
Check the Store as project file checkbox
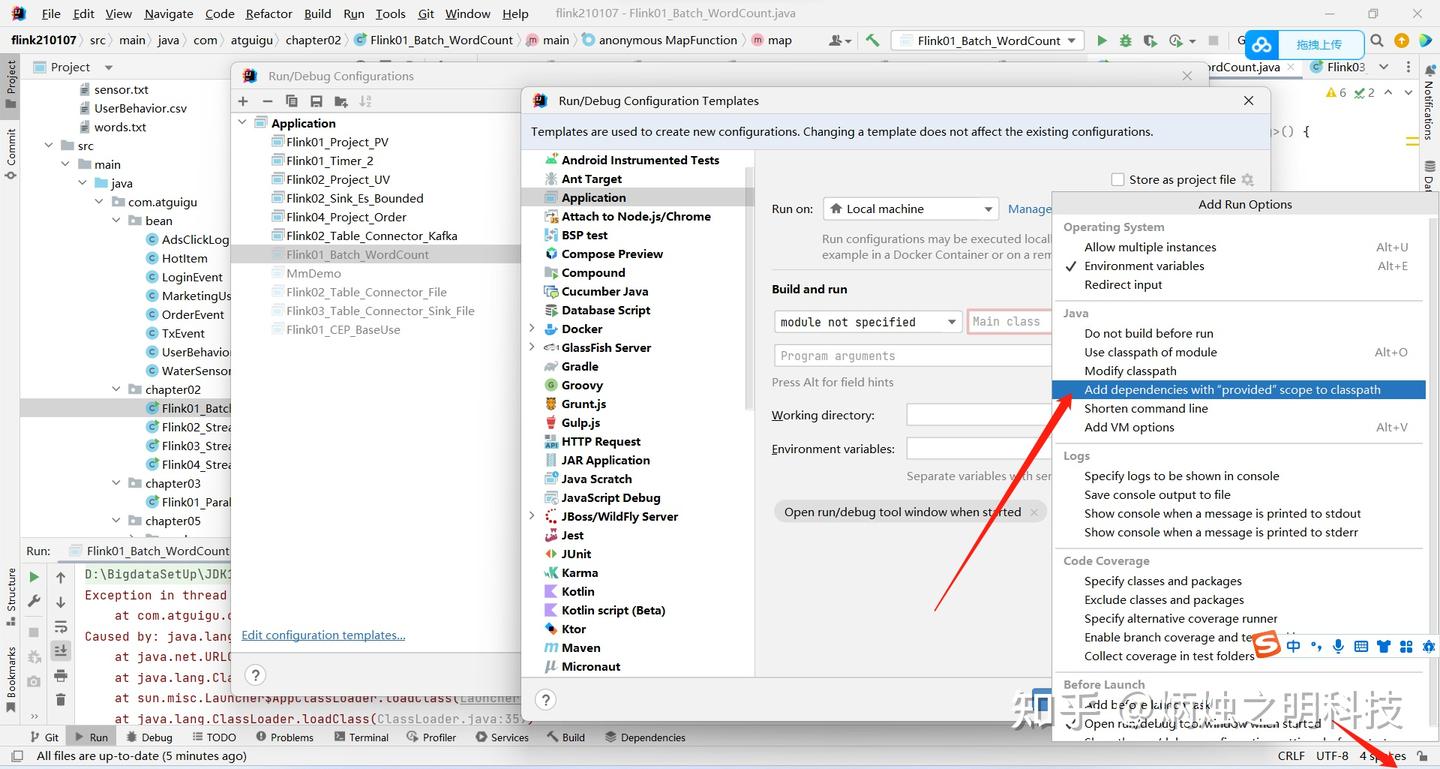pos(1117,179)
